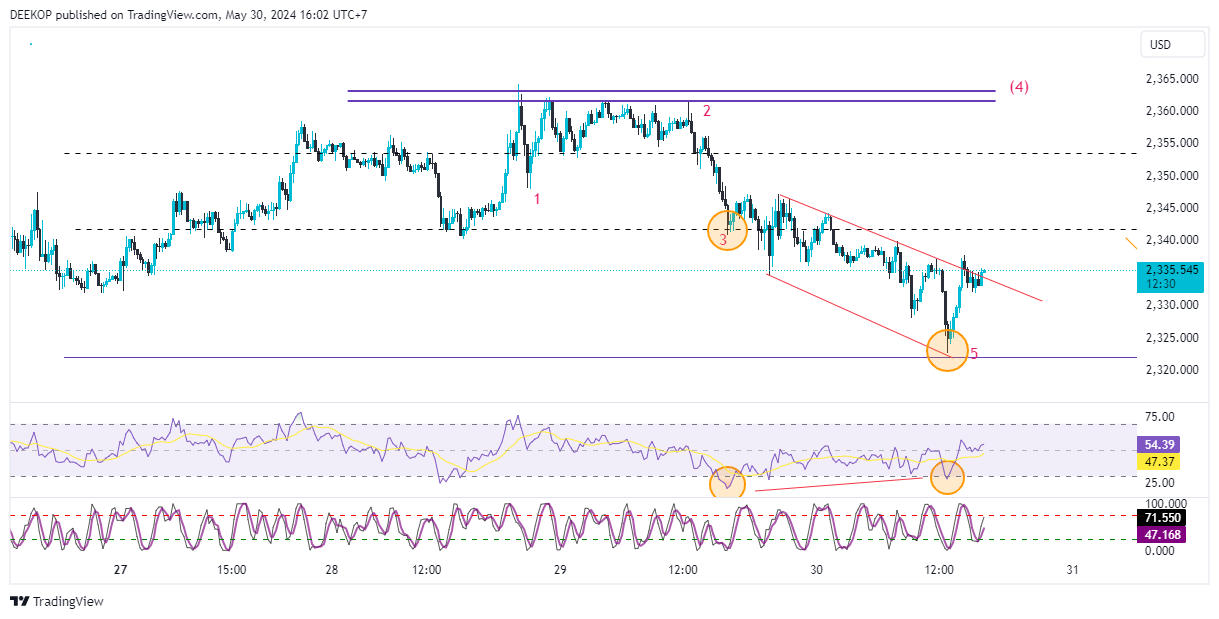Click the 2,320.000 price axis label
This screenshot has height=619, width=1219.
1173,370
